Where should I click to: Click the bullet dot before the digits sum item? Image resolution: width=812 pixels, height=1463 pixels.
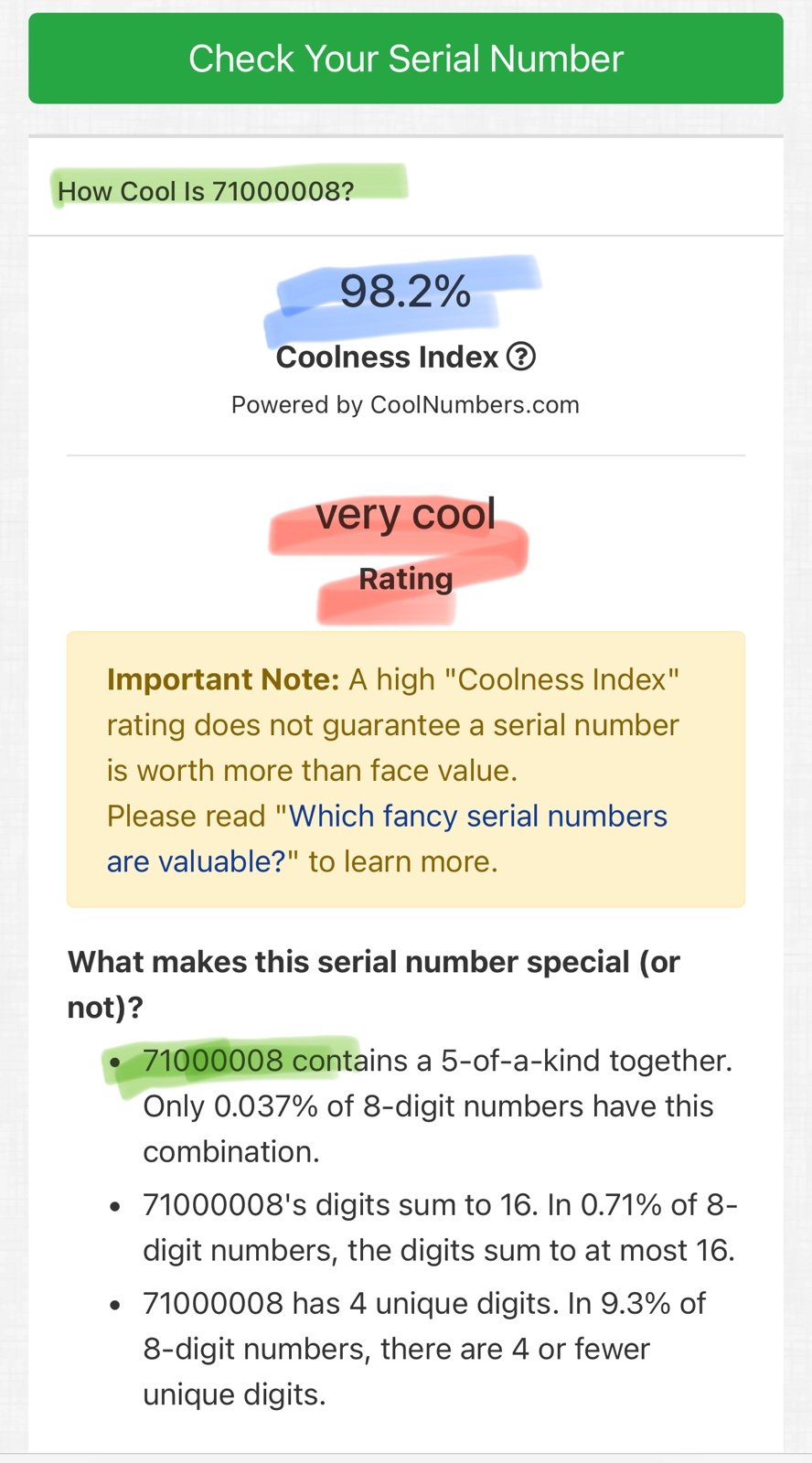(x=115, y=1207)
